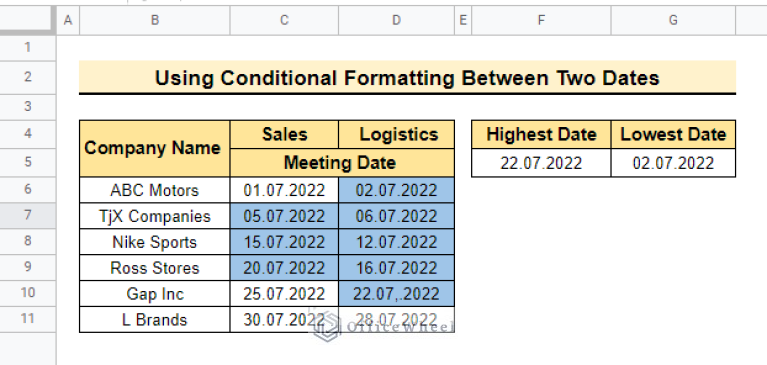This screenshot has height=365, width=767.
Task: Select the Logistics header cell
Action: click(396, 135)
